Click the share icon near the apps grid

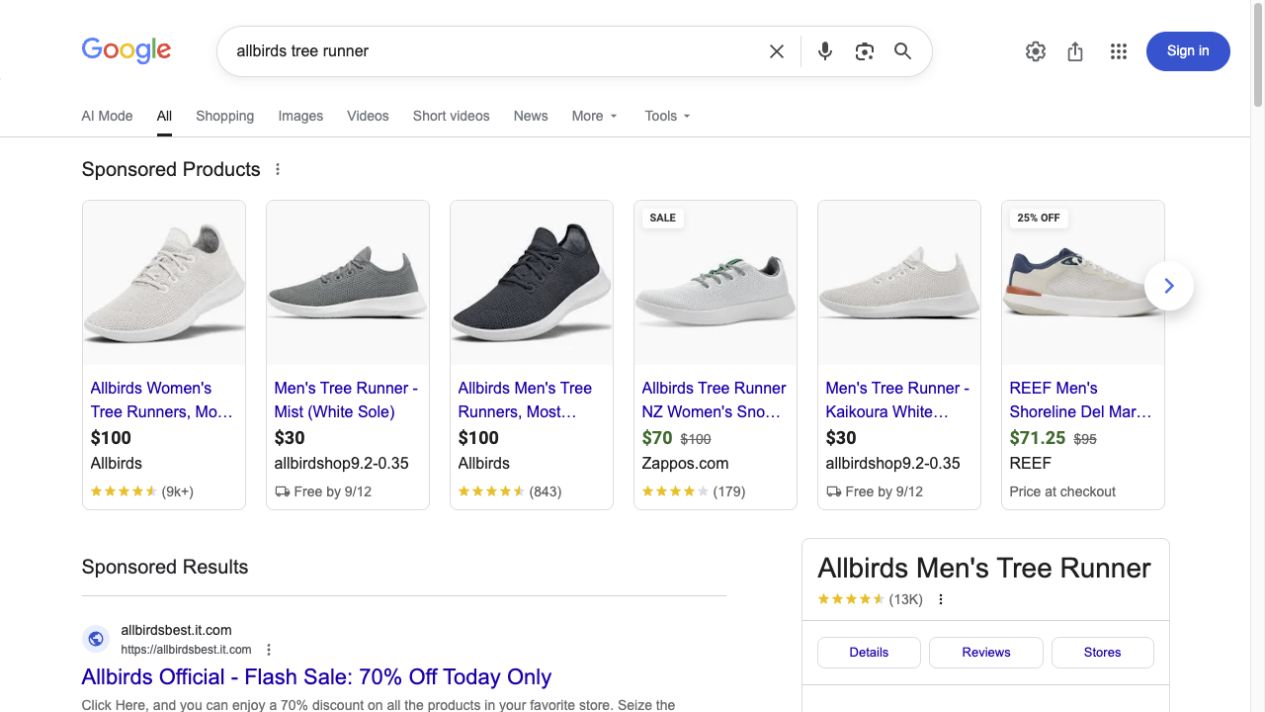(x=1075, y=51)
